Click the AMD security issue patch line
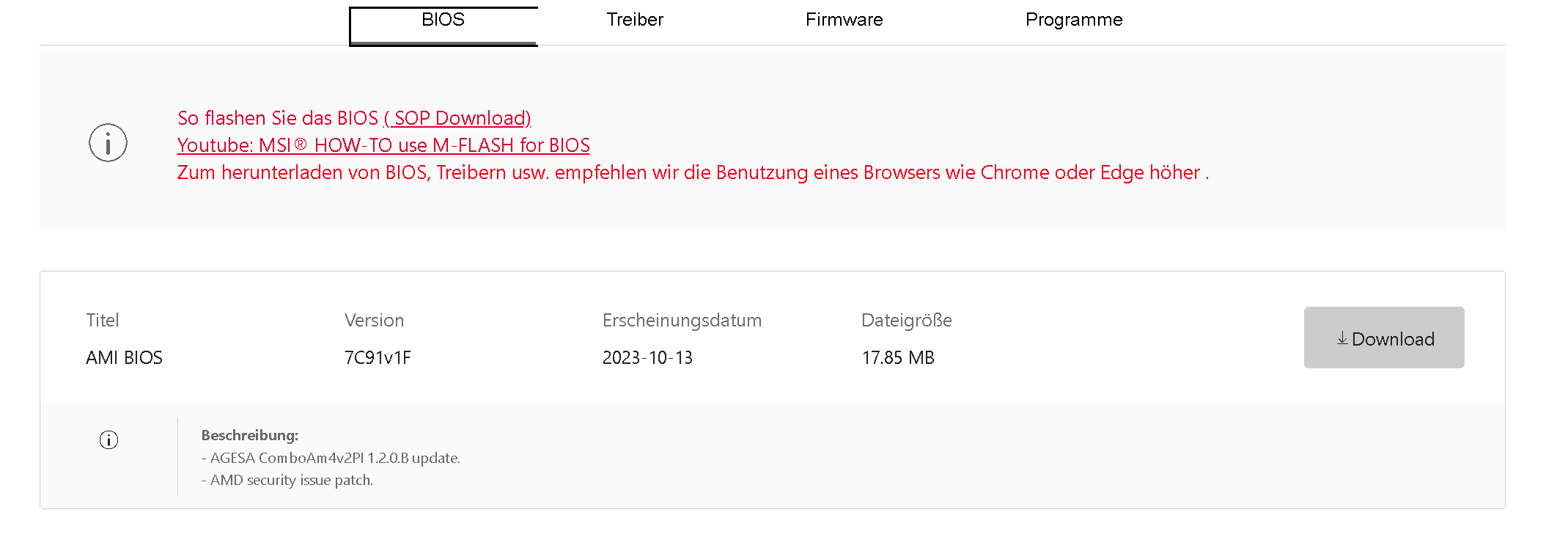The image size is (1568, 540). click(x=287, y=480)
